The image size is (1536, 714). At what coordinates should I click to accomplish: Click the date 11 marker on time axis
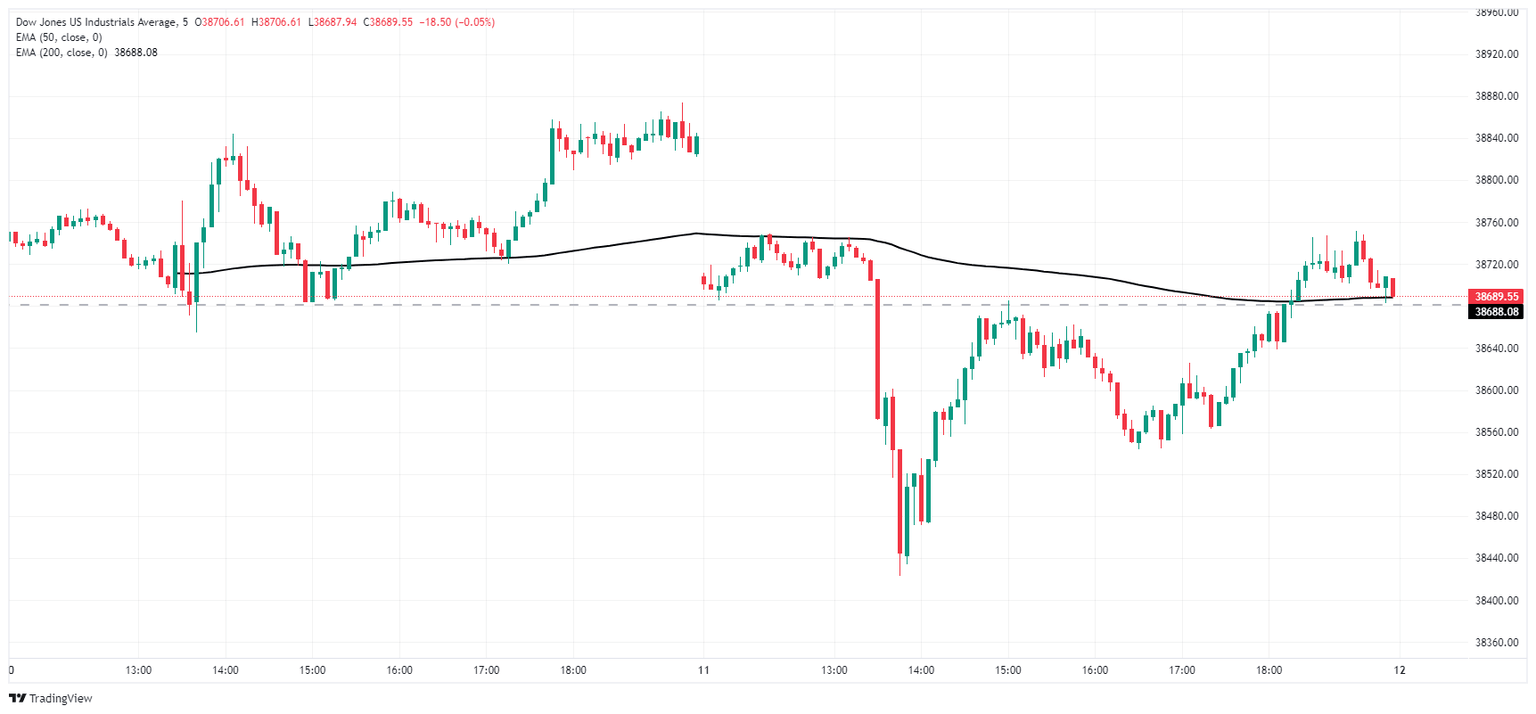(x=703, y=670)
